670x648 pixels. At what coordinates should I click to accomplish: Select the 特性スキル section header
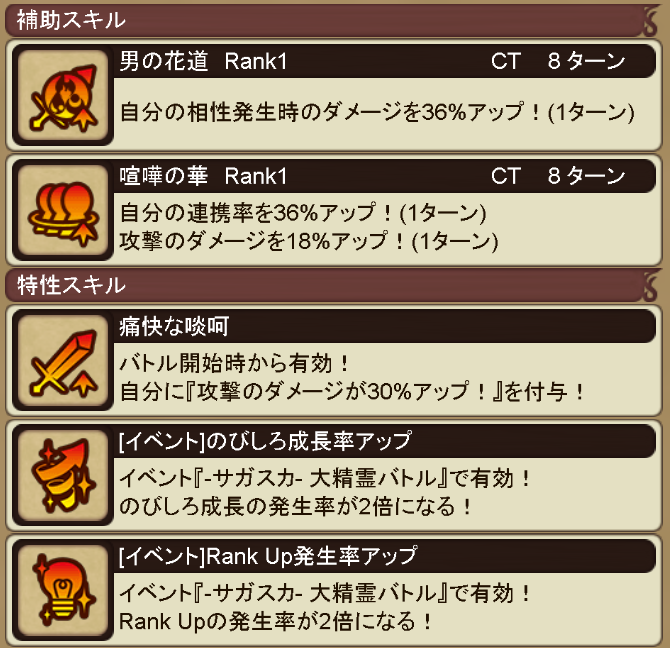coord(332,285)
